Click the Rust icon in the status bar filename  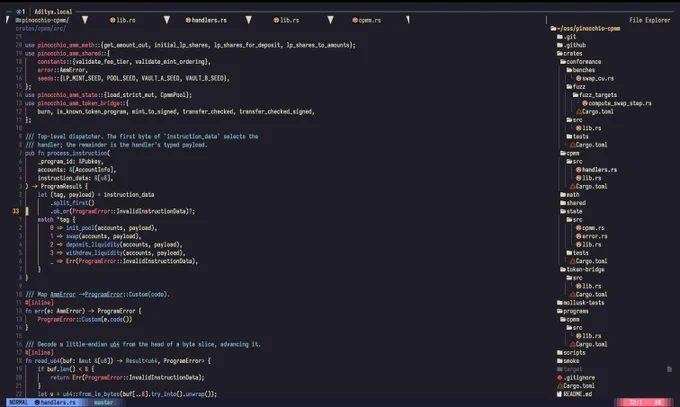tap(37, 402)
